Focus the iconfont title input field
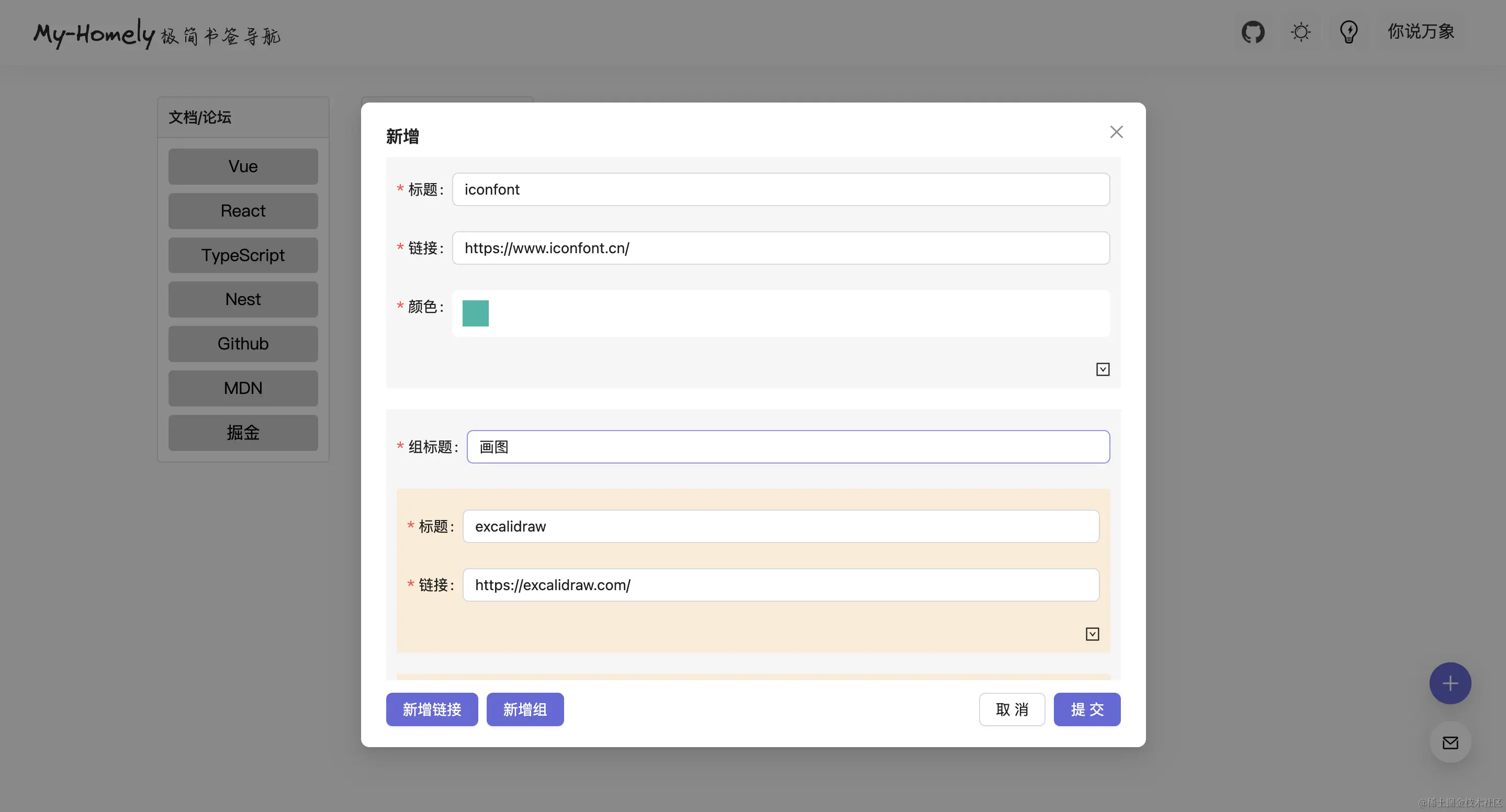This screenshot has width=1506, height=812. (781, 189)
